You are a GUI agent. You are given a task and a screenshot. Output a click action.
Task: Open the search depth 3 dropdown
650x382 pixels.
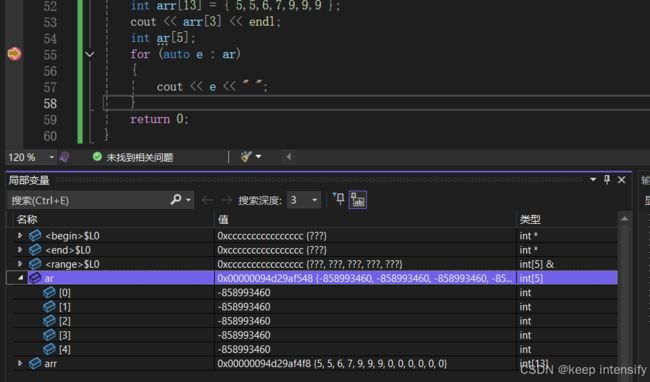tap(315, 201)
